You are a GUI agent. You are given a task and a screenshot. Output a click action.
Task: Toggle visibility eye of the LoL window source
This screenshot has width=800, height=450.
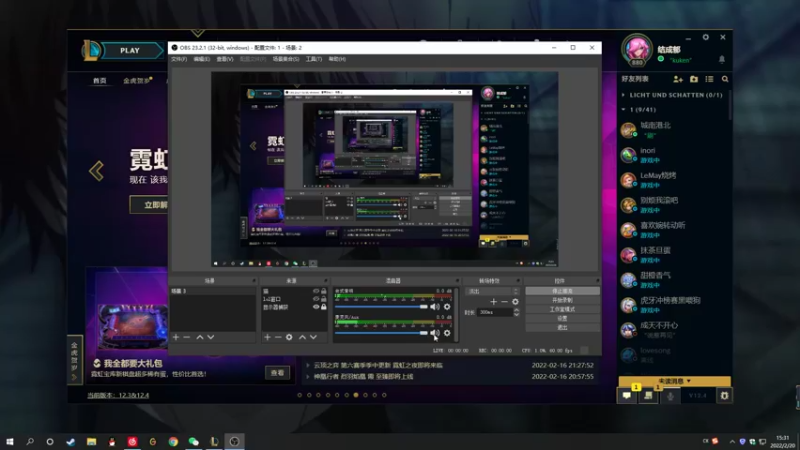[316, 299]
